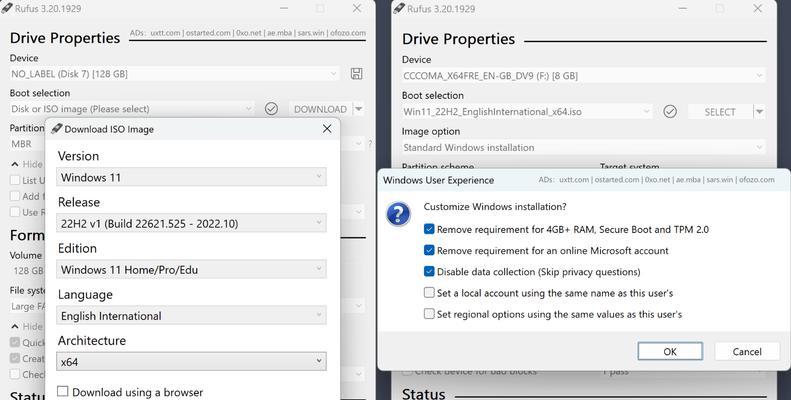791x400 pixels.
Task: Open the Language dropdown showing English International
Action: tap(191, 316)
